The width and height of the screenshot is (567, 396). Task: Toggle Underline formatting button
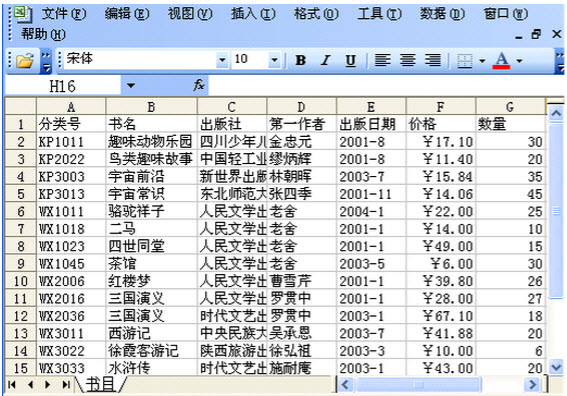350,60
